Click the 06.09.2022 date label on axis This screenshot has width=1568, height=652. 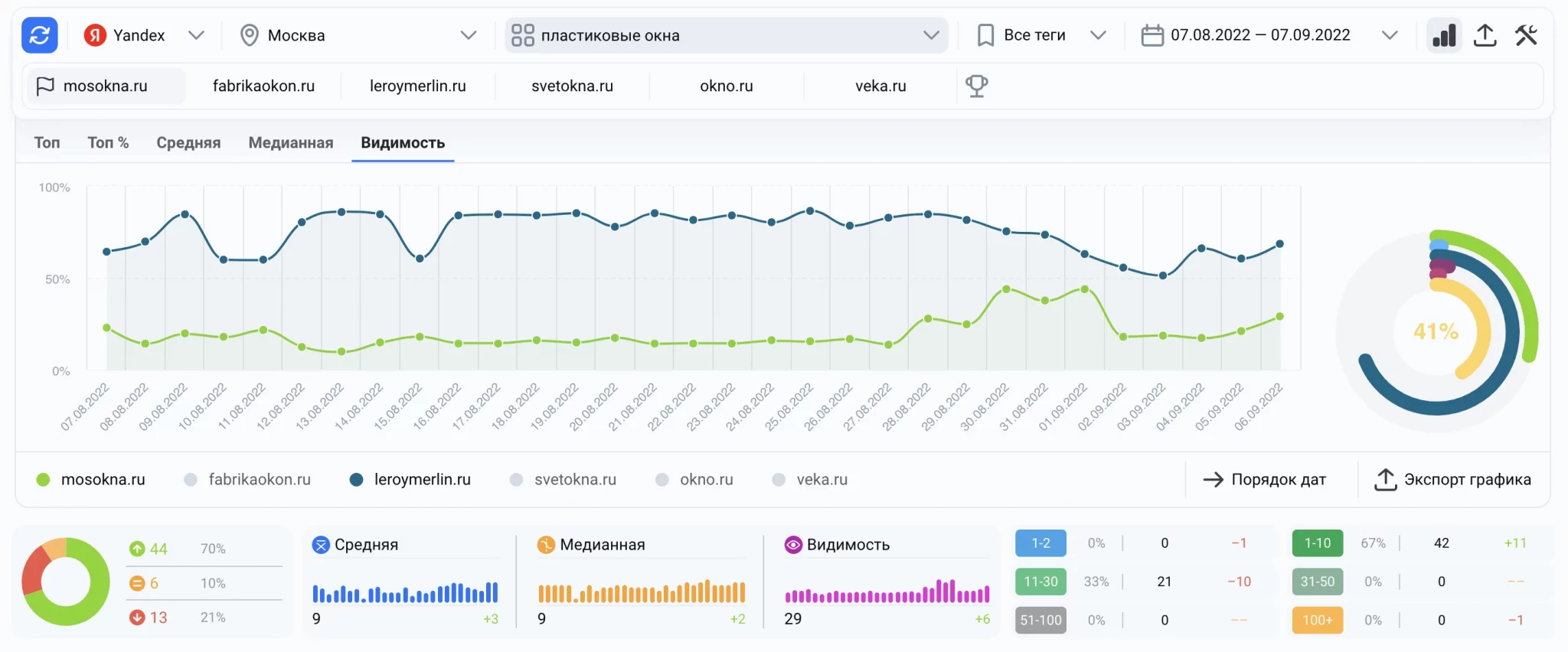[x=1258, y=406]
